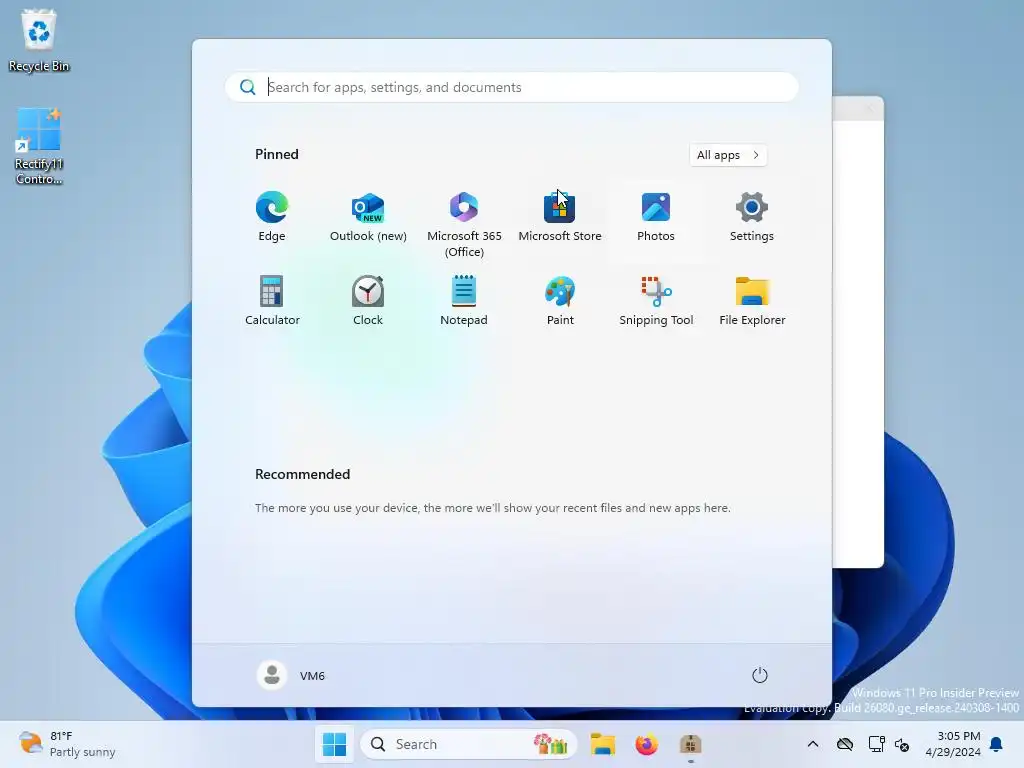The image size is (1024, 768).
Task: Click the Recommended section heading
Action: click(302, 474)
